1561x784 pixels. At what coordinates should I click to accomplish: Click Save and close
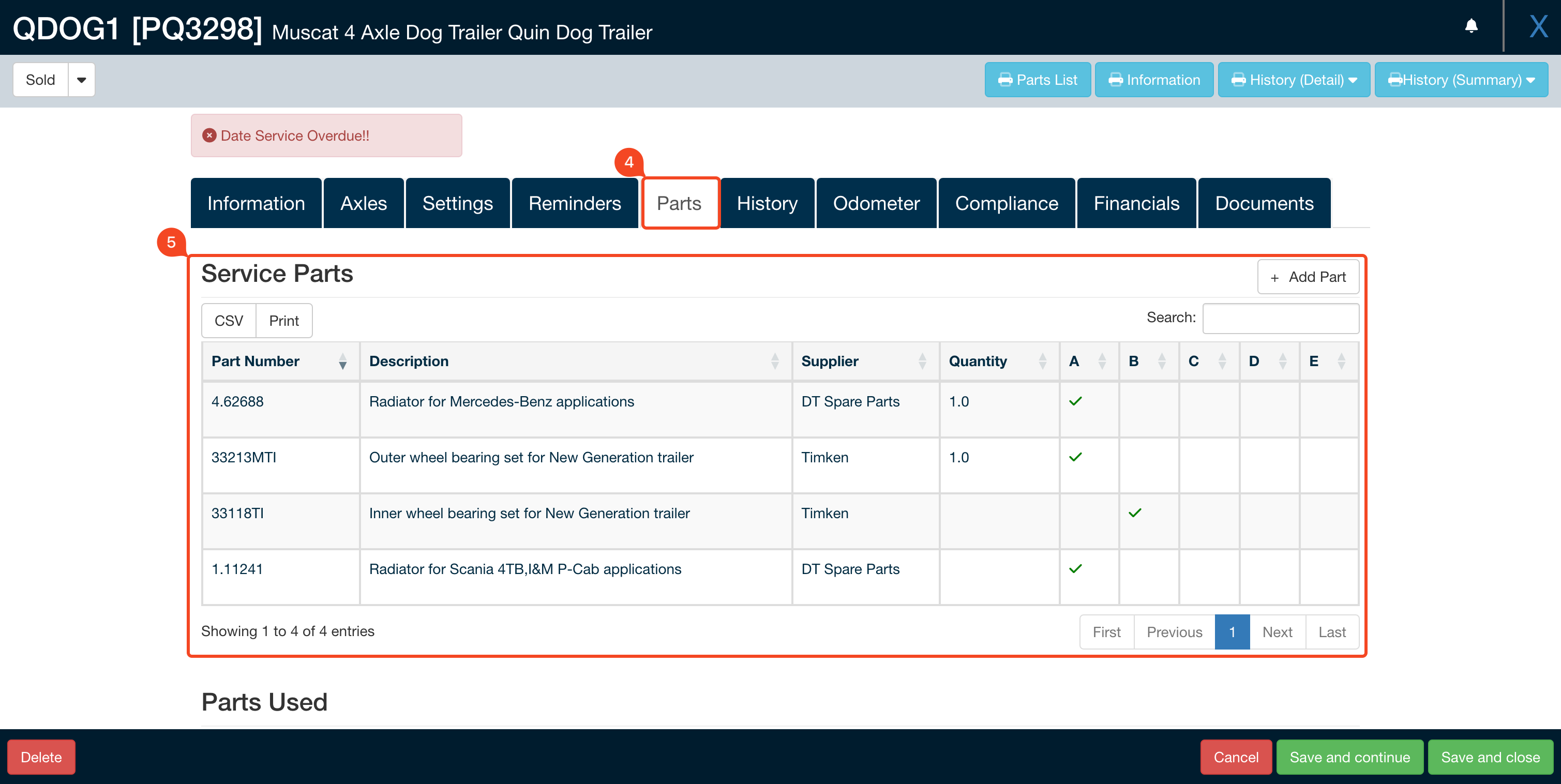(1490, 757)
